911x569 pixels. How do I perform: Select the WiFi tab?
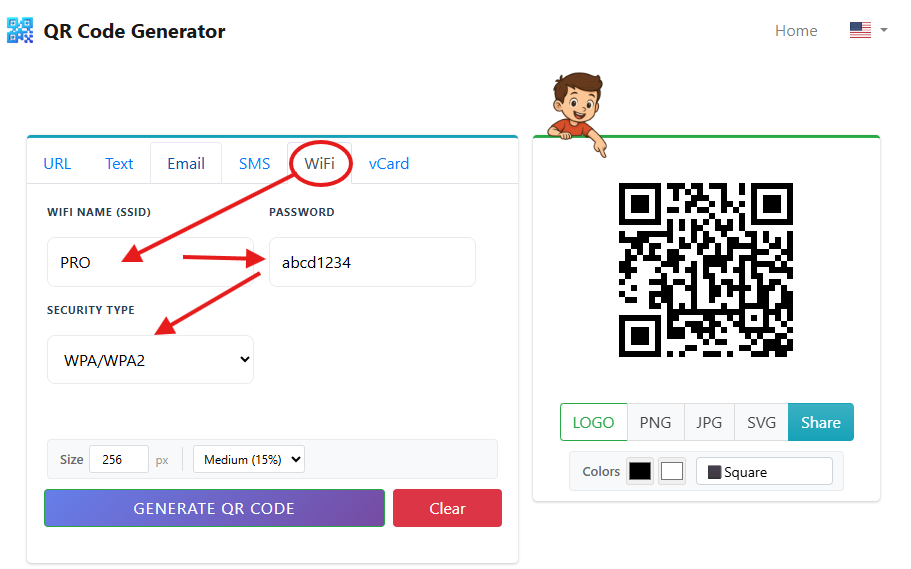click(320, 163)
